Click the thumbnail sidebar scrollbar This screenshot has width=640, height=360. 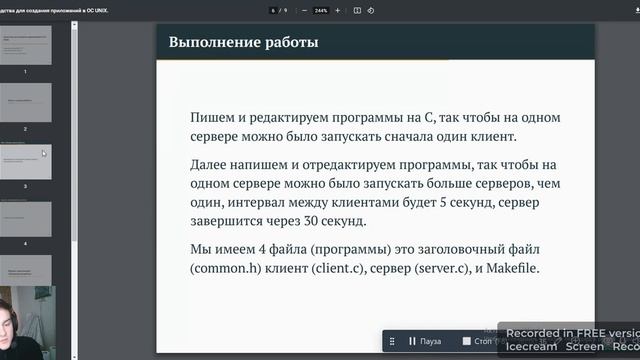pyautogui.click(x=74, y=135)
